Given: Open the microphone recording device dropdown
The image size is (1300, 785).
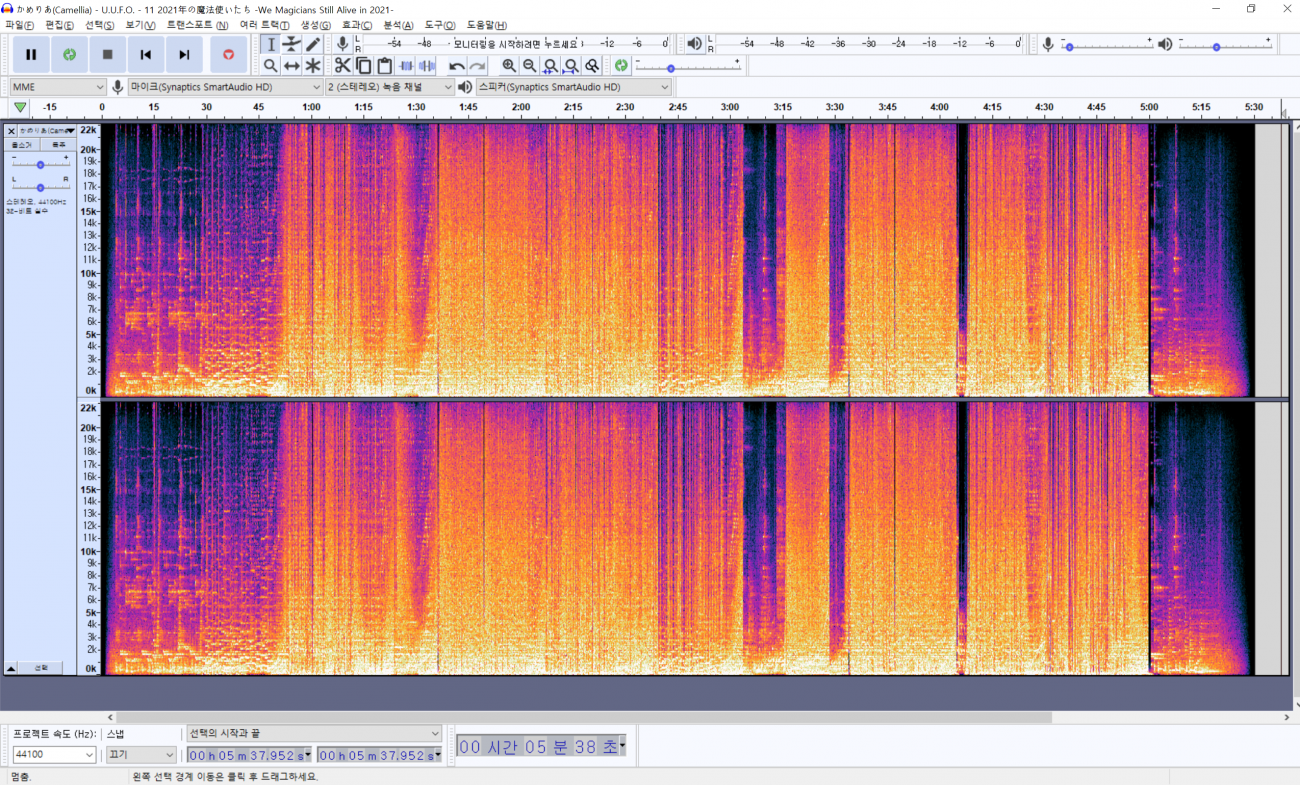Looking at the screenshot, I should coord(226,87).
